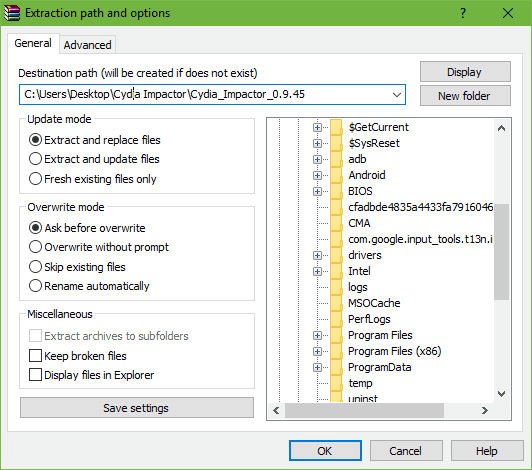
Task: Select the temp folder name
Action: pos(360,383)
